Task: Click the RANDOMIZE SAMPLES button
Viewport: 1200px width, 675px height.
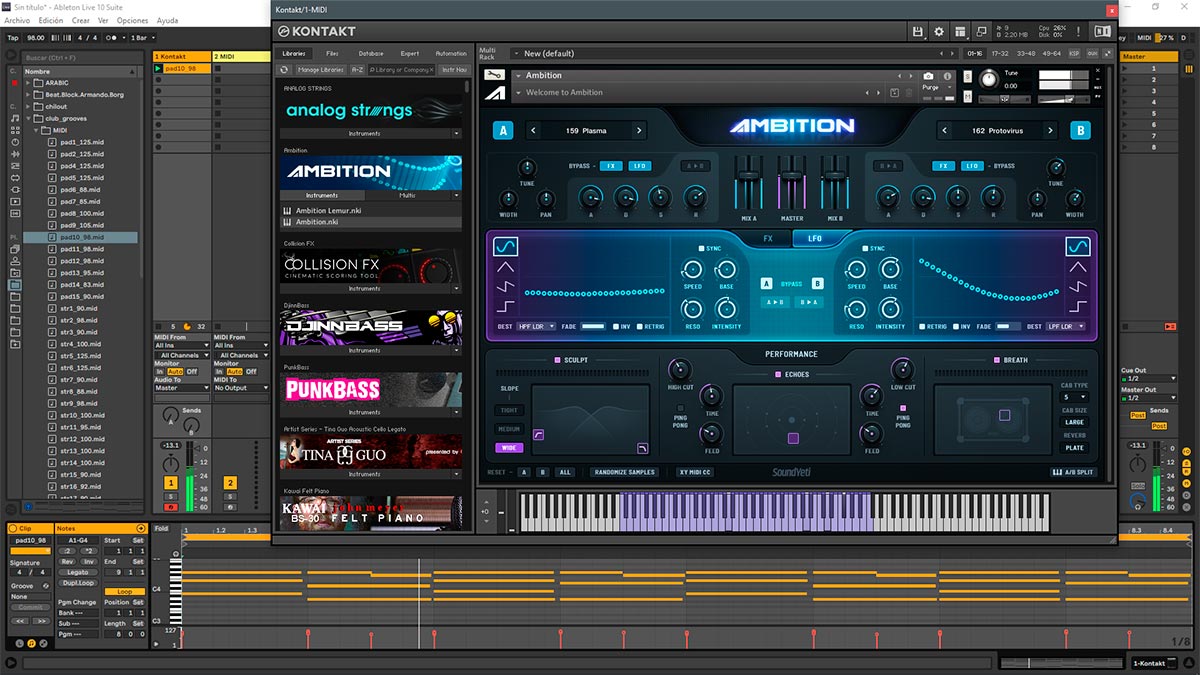Action: point(624,472)
